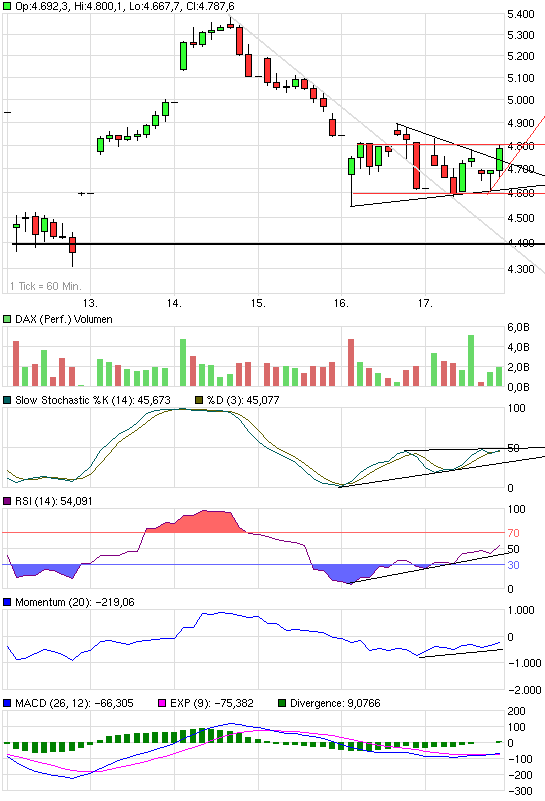Click the tallest green volume bar on day 17
Image resolution: width=545 pixels, height=801 pixels.
[x=471, y=360]
